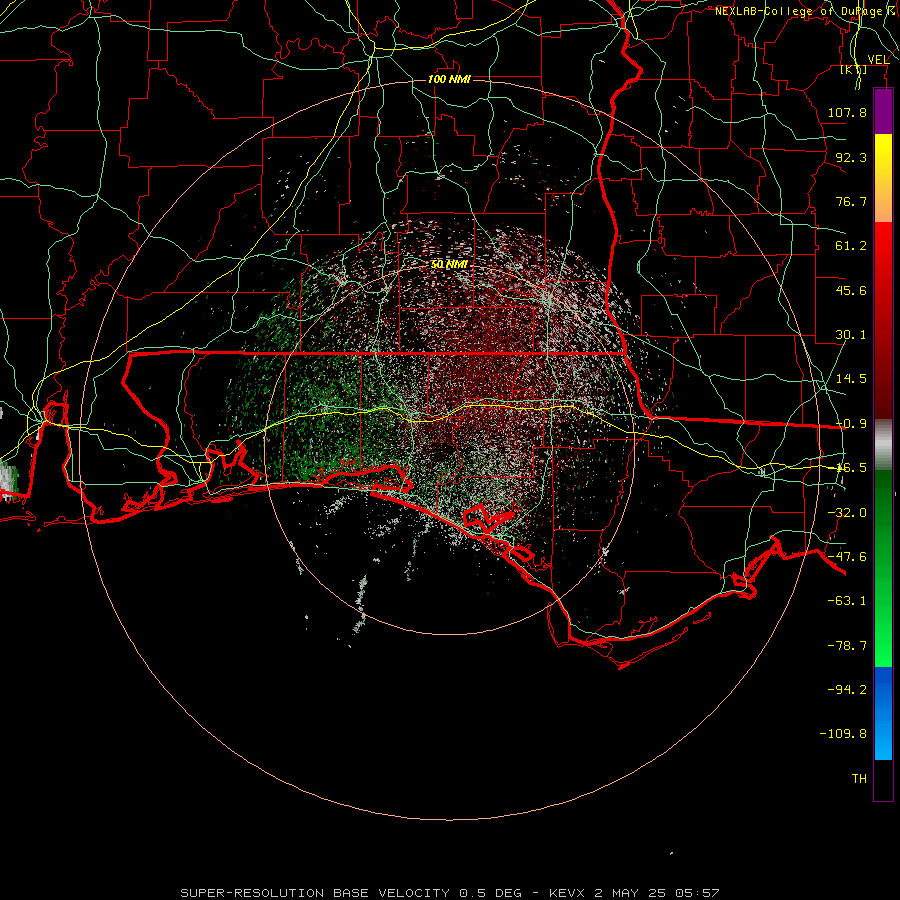
Task: Pick the blue segment of the color bar
Action: (x=883, y=713)
